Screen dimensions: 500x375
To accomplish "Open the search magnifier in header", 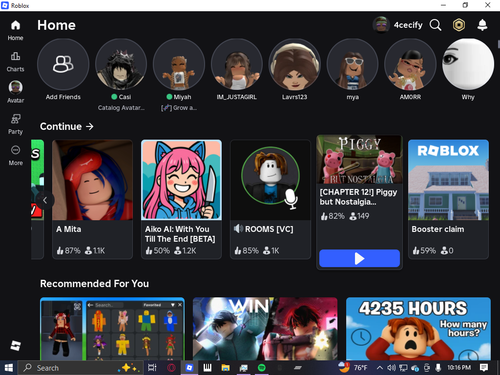I will point(435,25).
